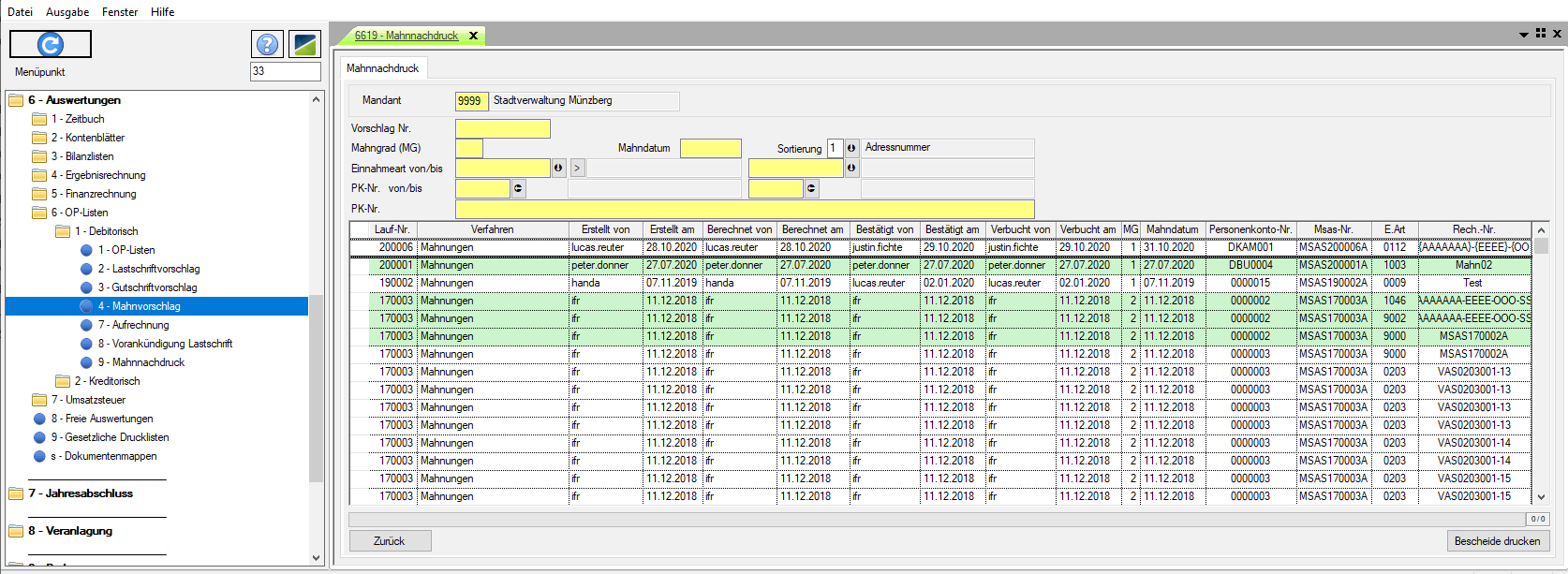This screenshot has height=574, width=1568.
Task: Click 'Bescheide drucken' button
Action: [x=1497, y=541]
